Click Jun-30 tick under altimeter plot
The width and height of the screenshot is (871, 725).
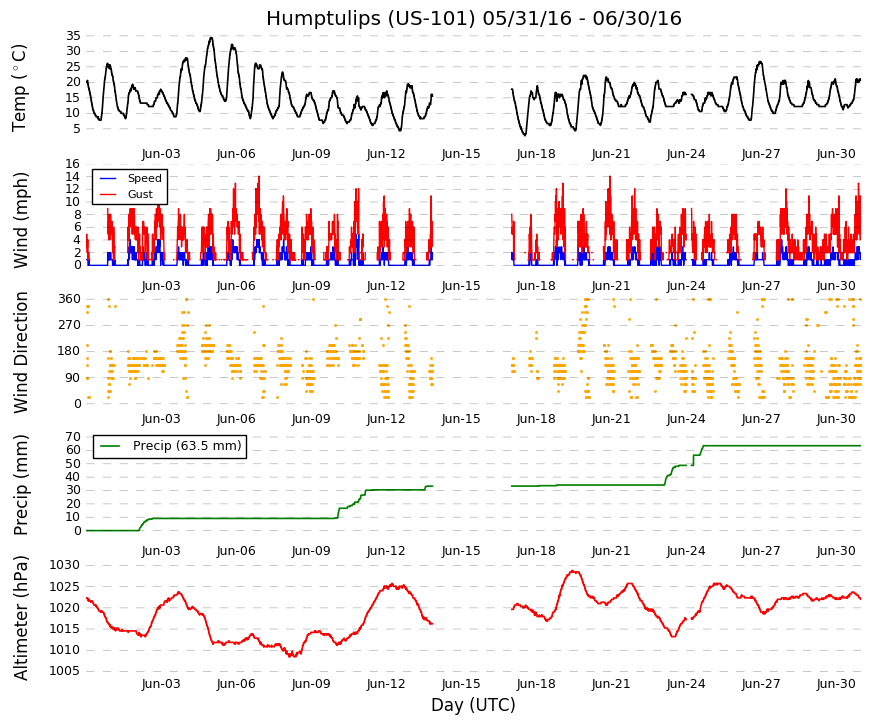[x=836, y=684]
